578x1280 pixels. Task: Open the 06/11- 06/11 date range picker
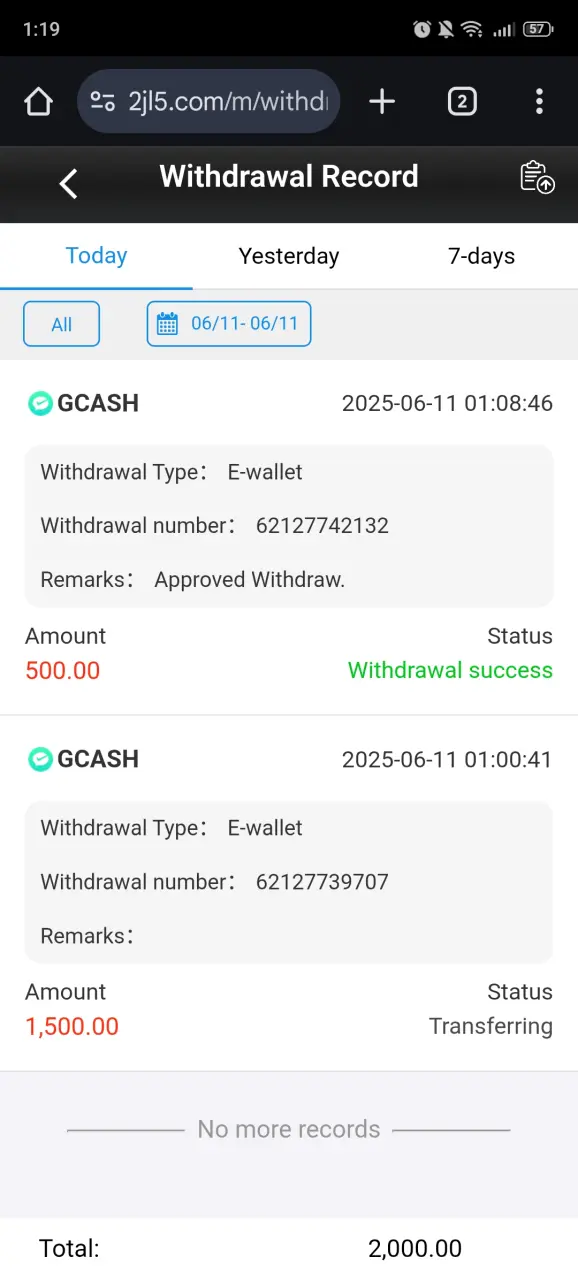point(229,324)
